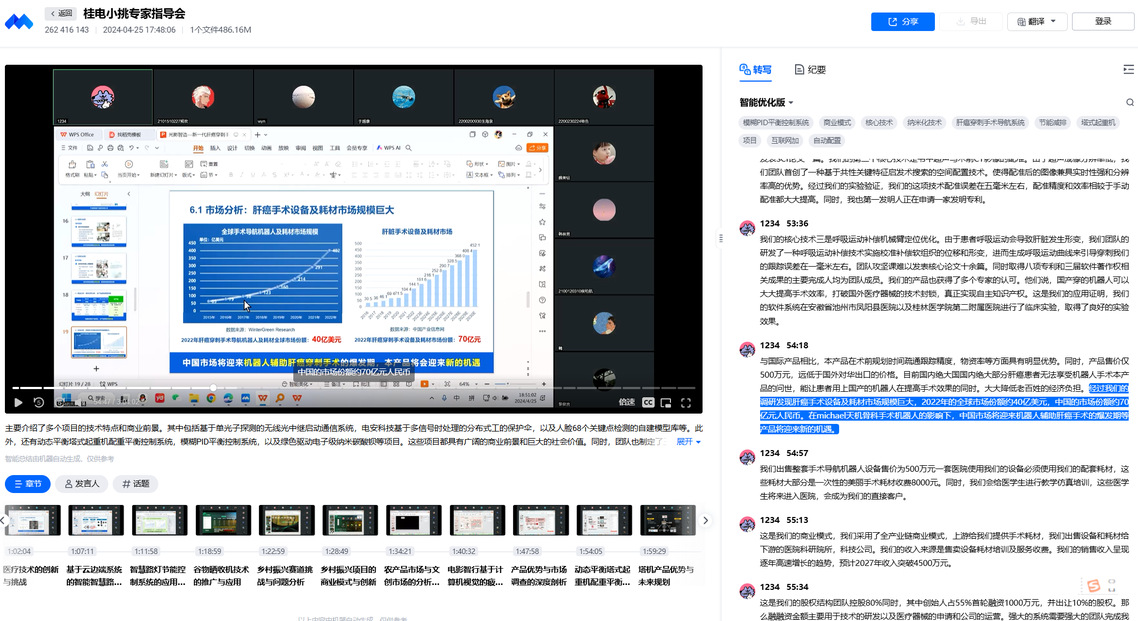The width and height of the screenshot is (1138, 621).
Task: Click the blue 分享 share button
Action: coord(902,21)
